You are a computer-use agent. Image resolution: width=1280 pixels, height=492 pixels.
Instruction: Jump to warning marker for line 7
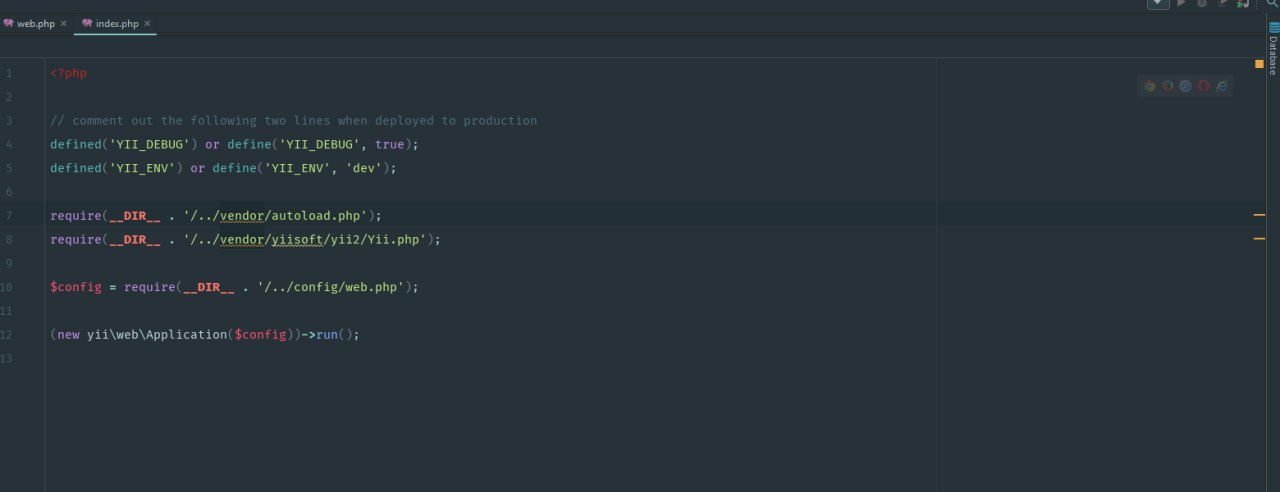[1259, 215]
